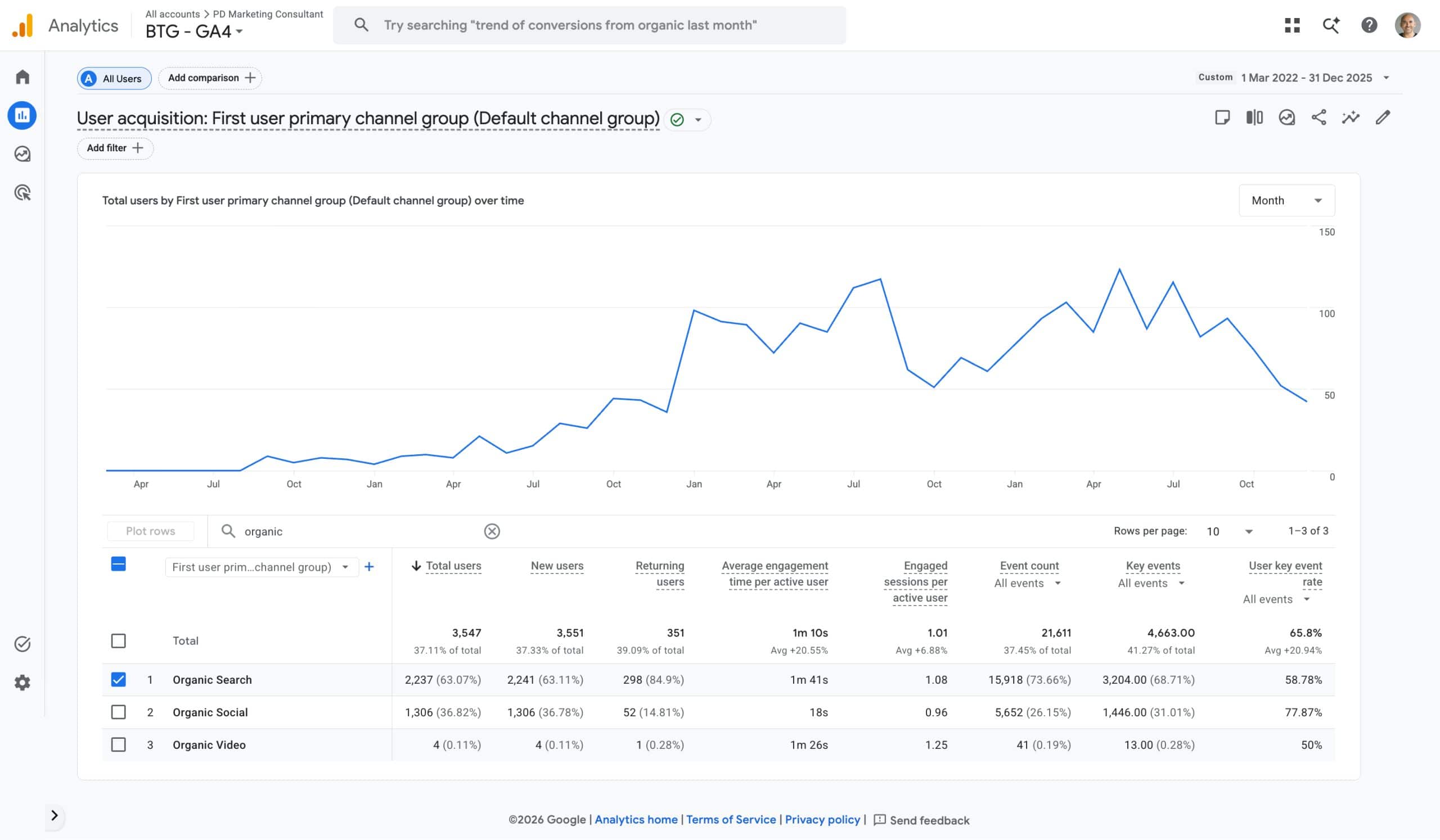Screen dimensions: 1440x840
Task: Open the First user primary channel group dimension dropdown
Action: 261,567
